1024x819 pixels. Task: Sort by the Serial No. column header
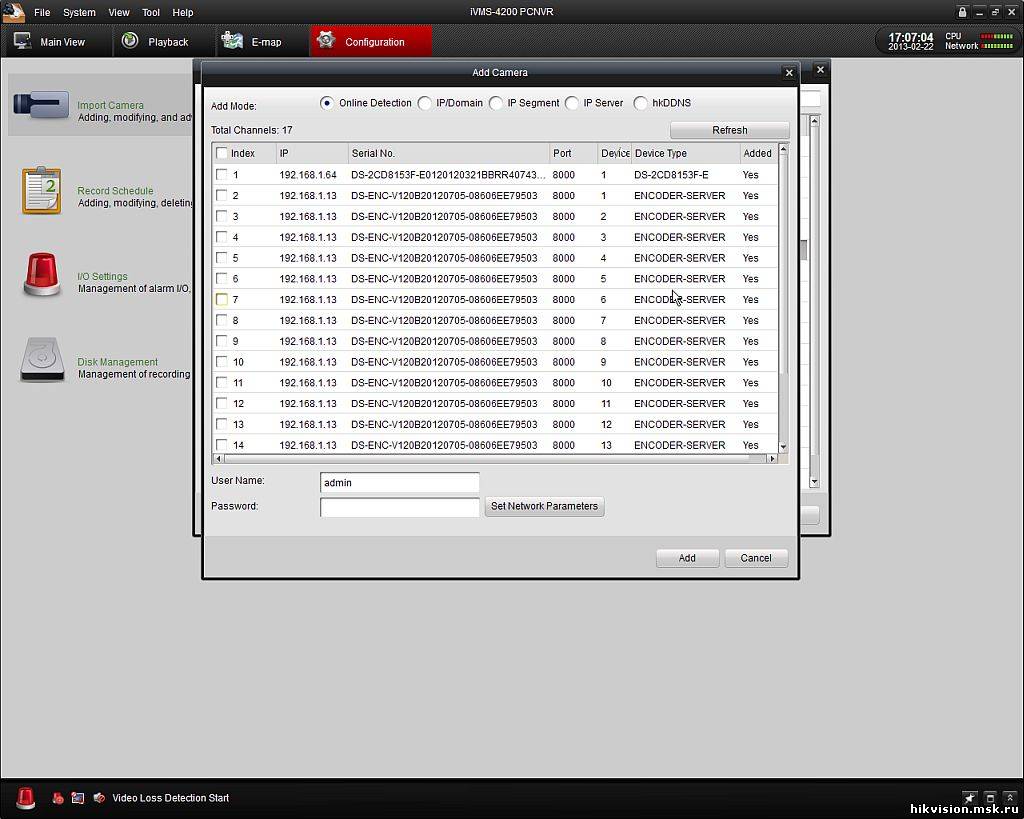449,153
